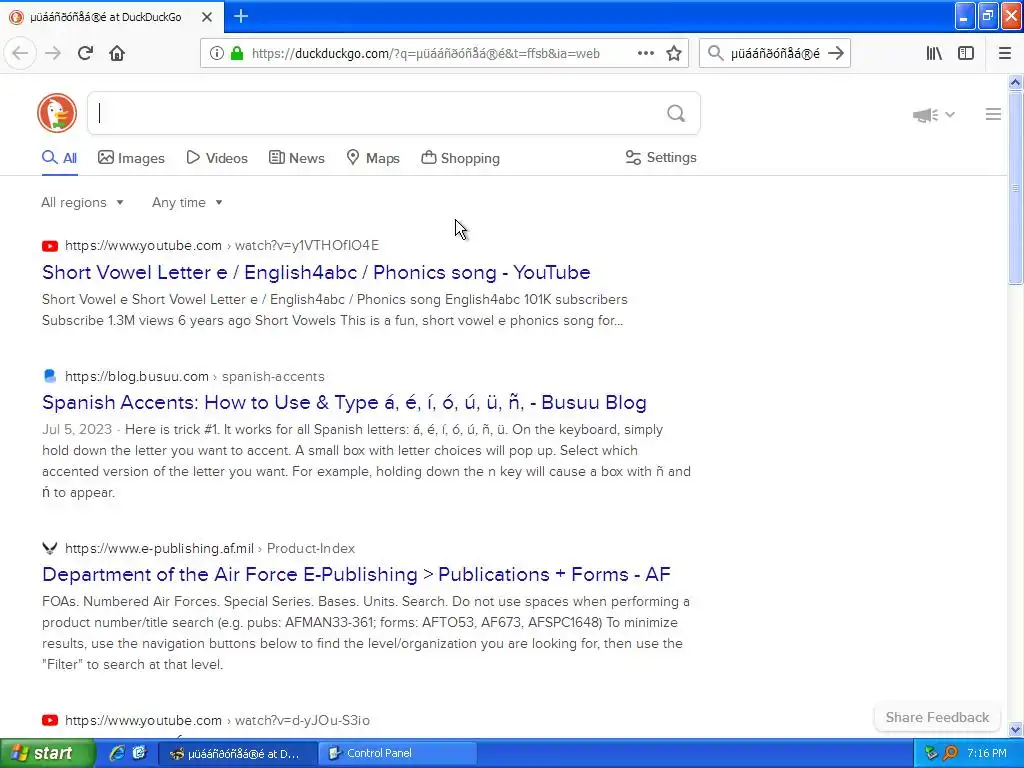Click the network tray icon near the clock
The height and width of the screenshot is (768, 1024).
coord(931,753)
